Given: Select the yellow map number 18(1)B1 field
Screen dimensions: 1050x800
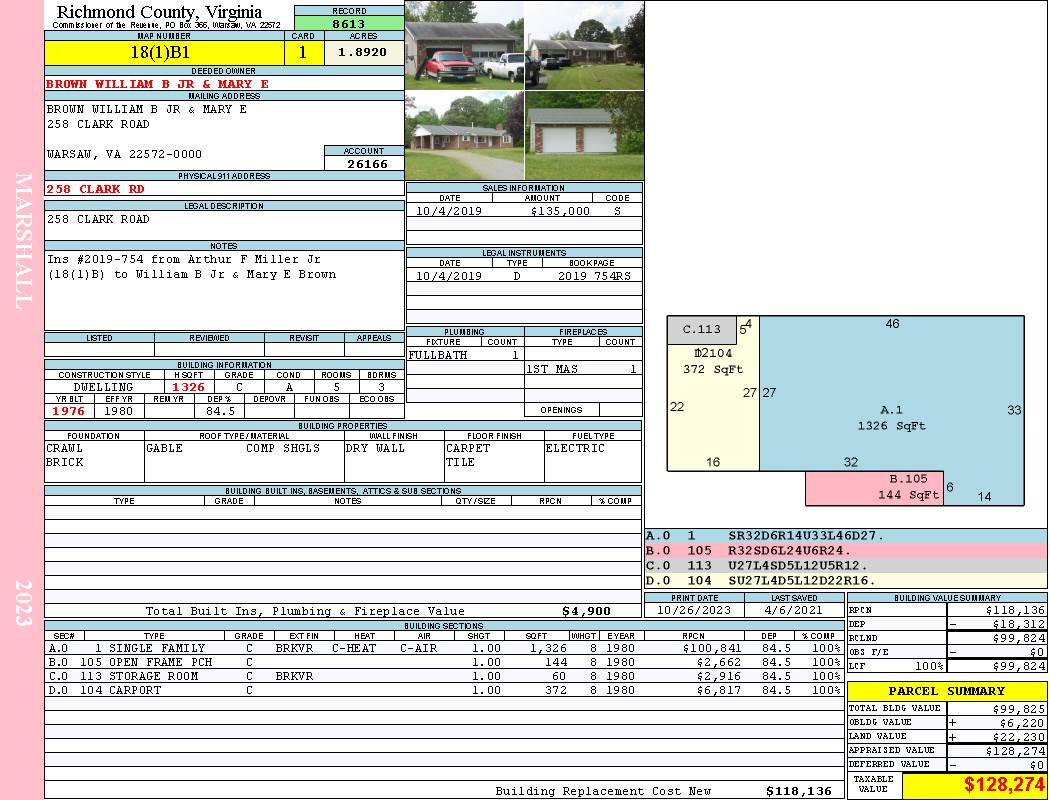Looking at the screenshot, I should [x=164, y=53].
